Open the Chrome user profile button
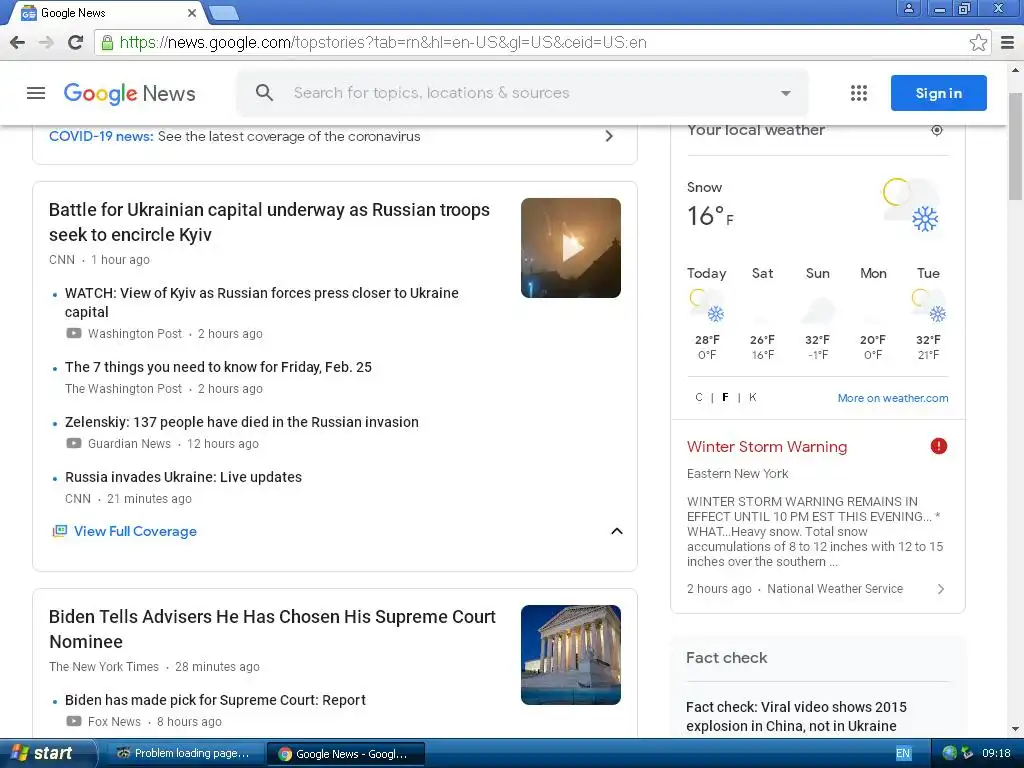This screenshot has height=768, width=1024. coord(908,8)
